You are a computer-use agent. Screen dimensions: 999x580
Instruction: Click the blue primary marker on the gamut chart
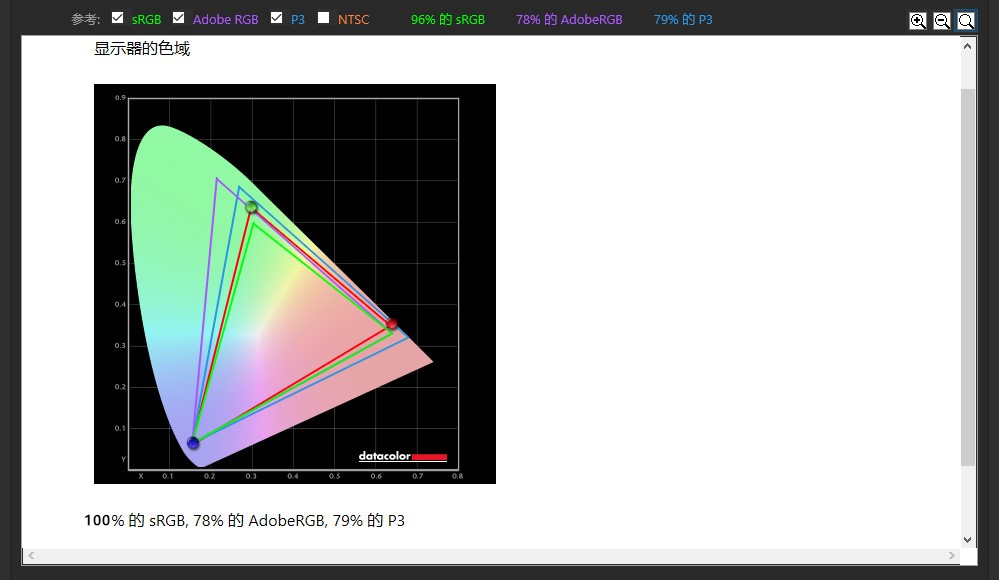[193, 443]
